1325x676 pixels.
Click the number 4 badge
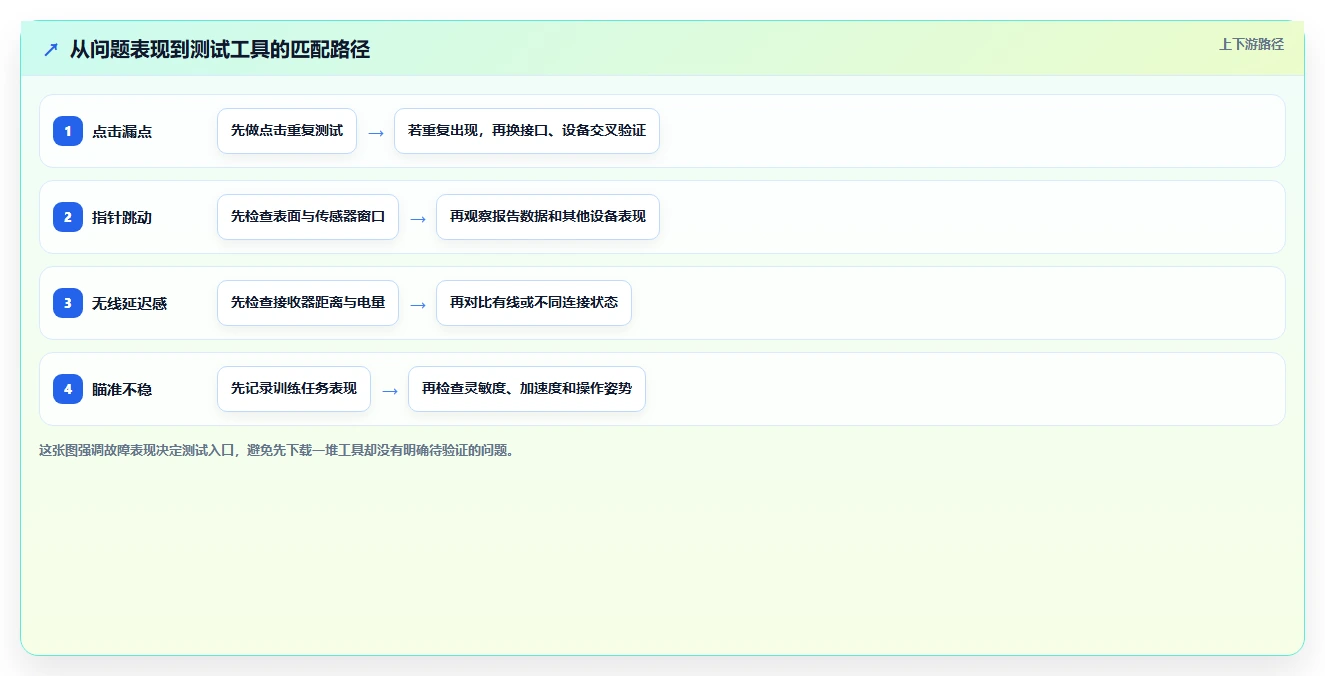click(x=68, y=389)
